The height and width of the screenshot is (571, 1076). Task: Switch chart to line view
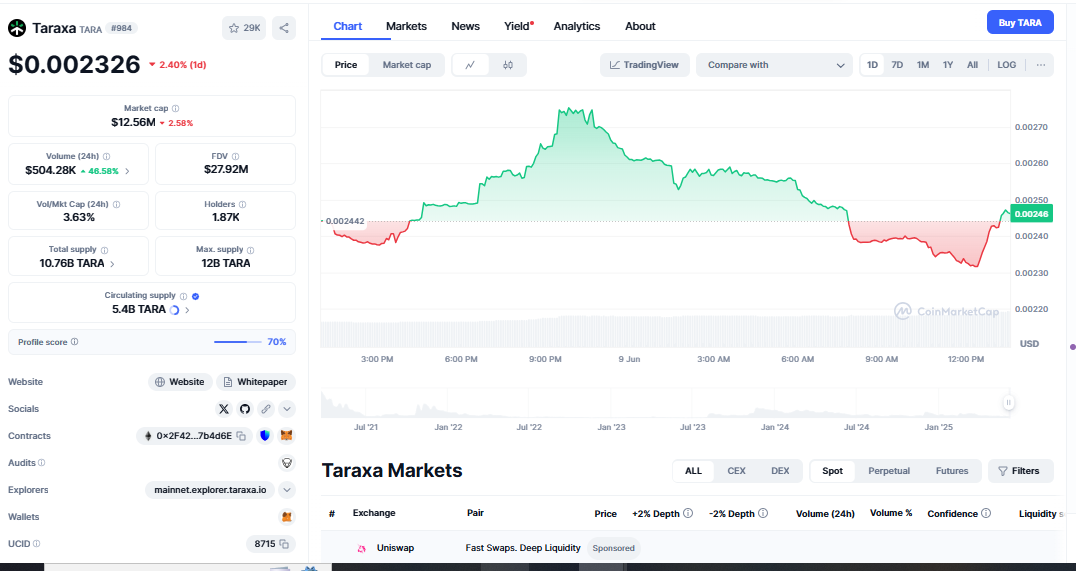[470, 65]
